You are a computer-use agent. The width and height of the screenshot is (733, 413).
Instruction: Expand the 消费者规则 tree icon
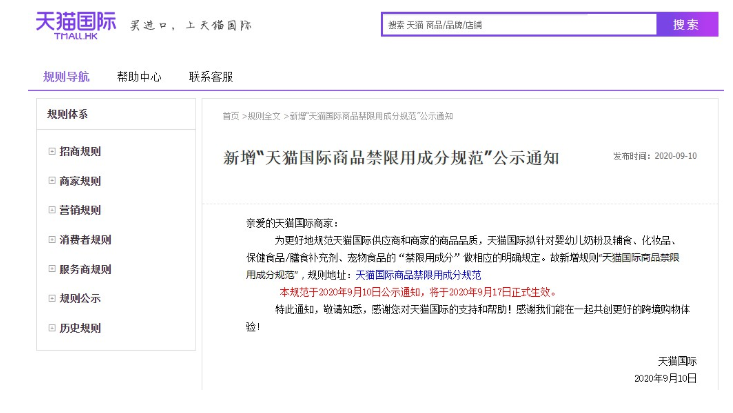pos(52,239)
